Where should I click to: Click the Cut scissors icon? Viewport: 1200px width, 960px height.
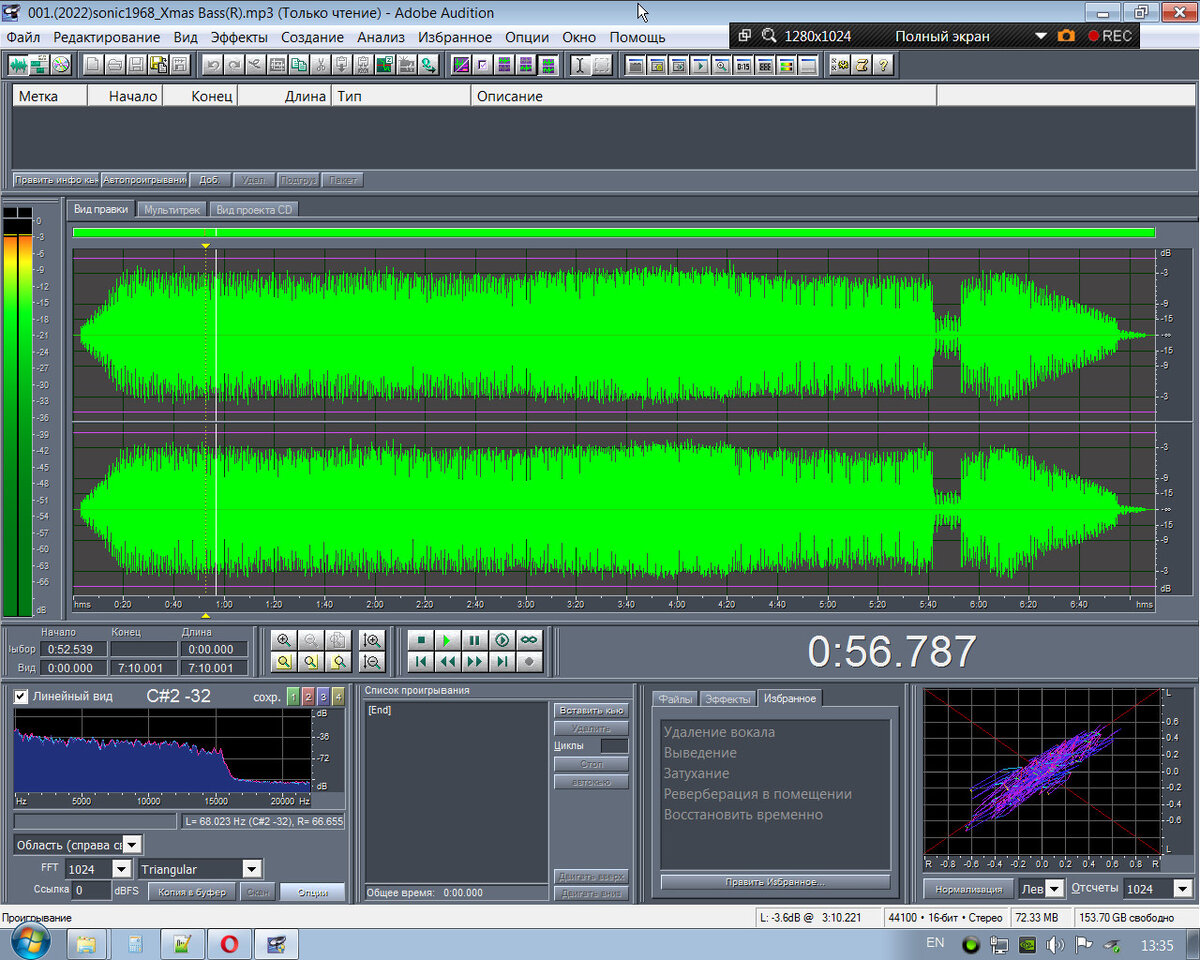[x=320, y=65]
